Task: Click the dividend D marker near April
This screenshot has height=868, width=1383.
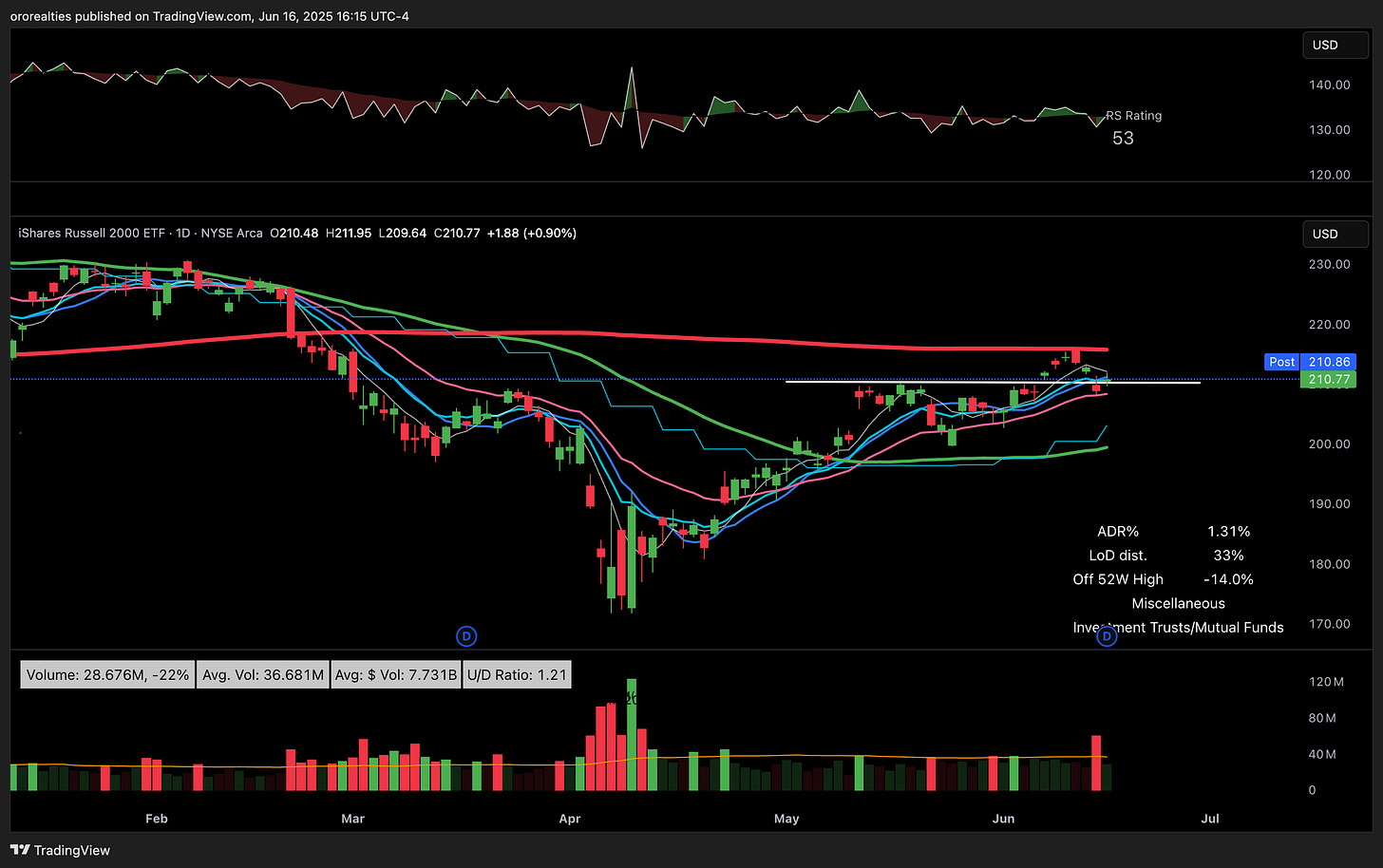Action: pyautogui.click(x=466, y=636)
